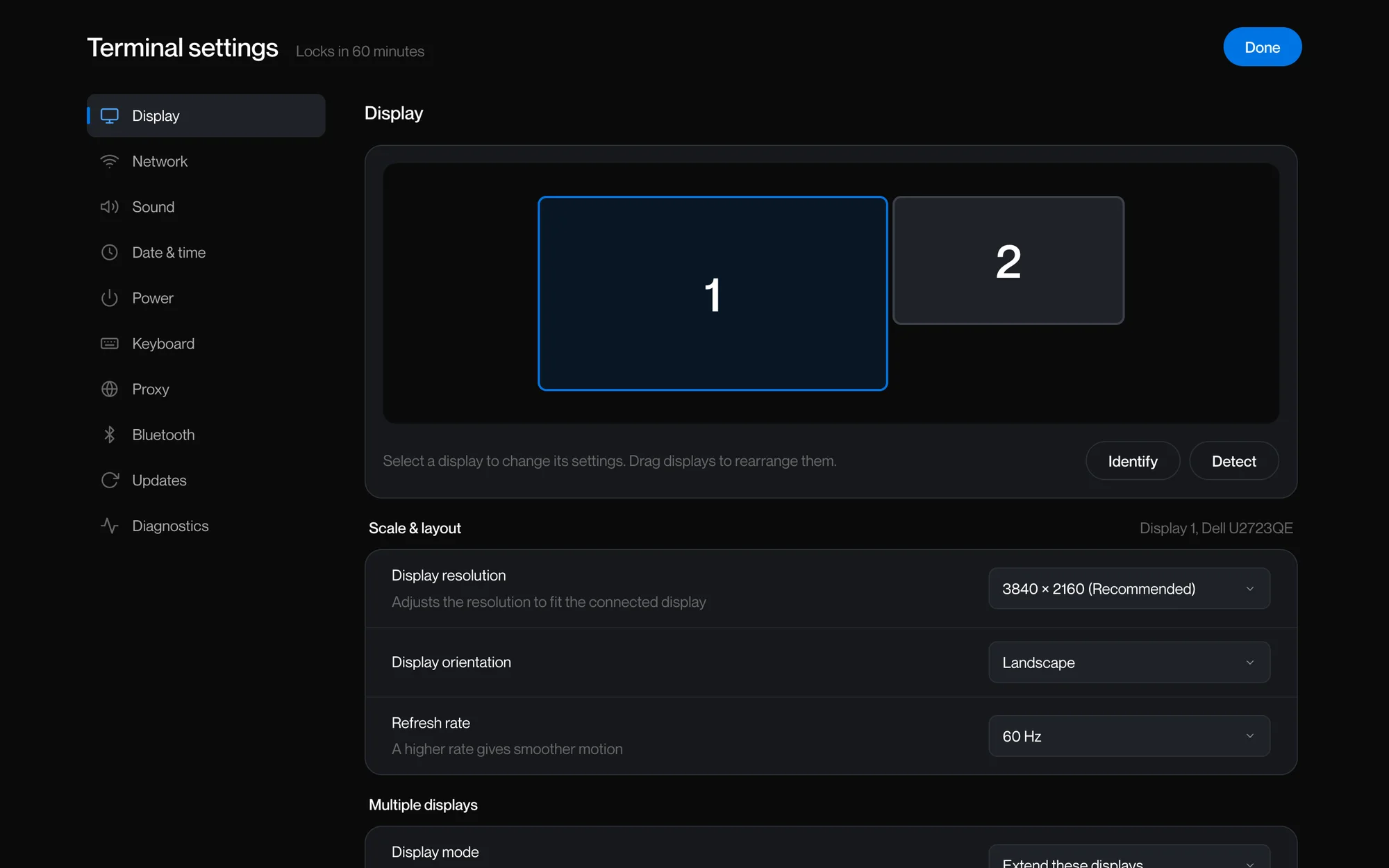Screen dimensions: 1389x868
Task: Open the Date & time clock icon
Action: 109,253
